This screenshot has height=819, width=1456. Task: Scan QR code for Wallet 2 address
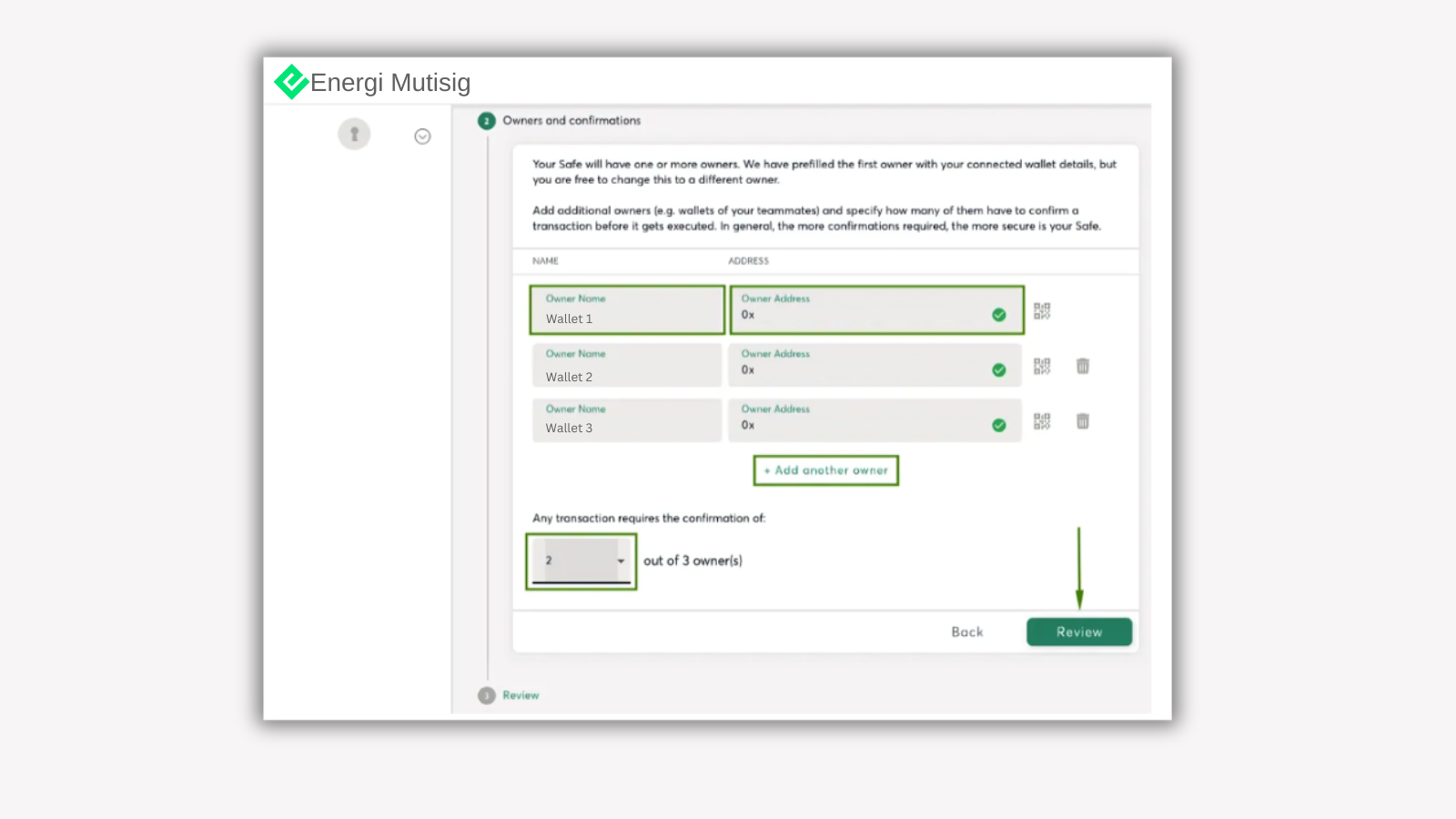pyautogui.click(x=1042, y=366)
